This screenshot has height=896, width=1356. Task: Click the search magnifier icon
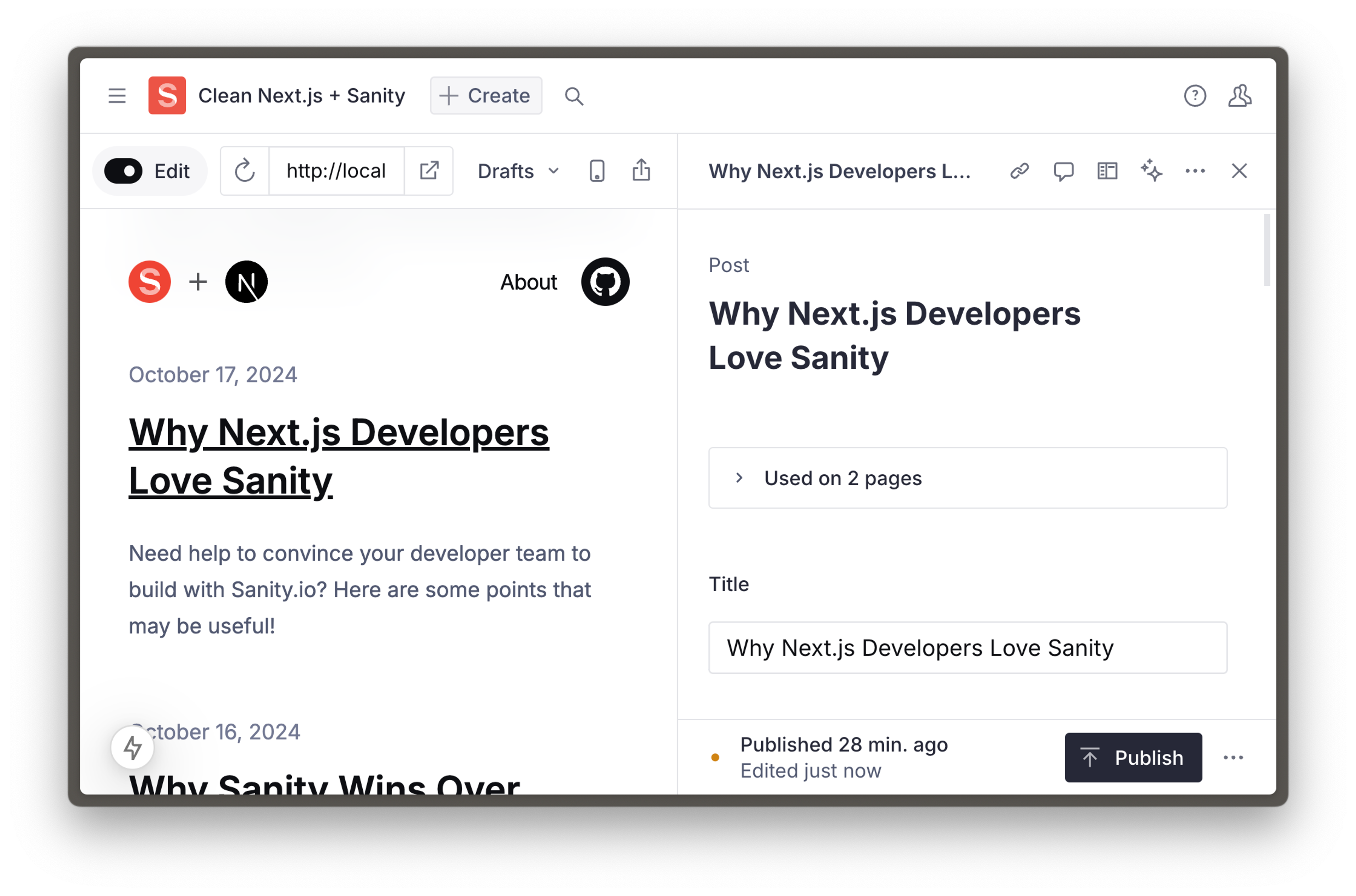(574, 96)
